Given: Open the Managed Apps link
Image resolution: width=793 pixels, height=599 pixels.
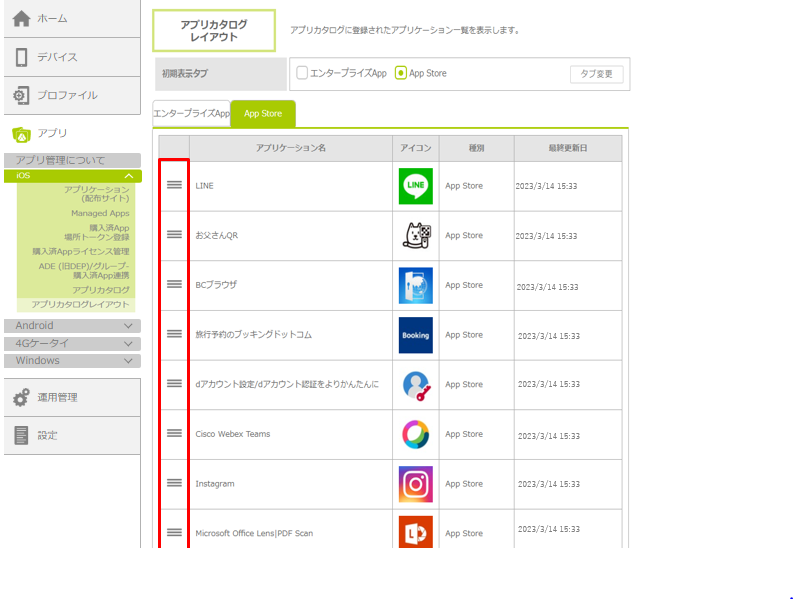Looking at the screenshot, I should pos(100,213).
